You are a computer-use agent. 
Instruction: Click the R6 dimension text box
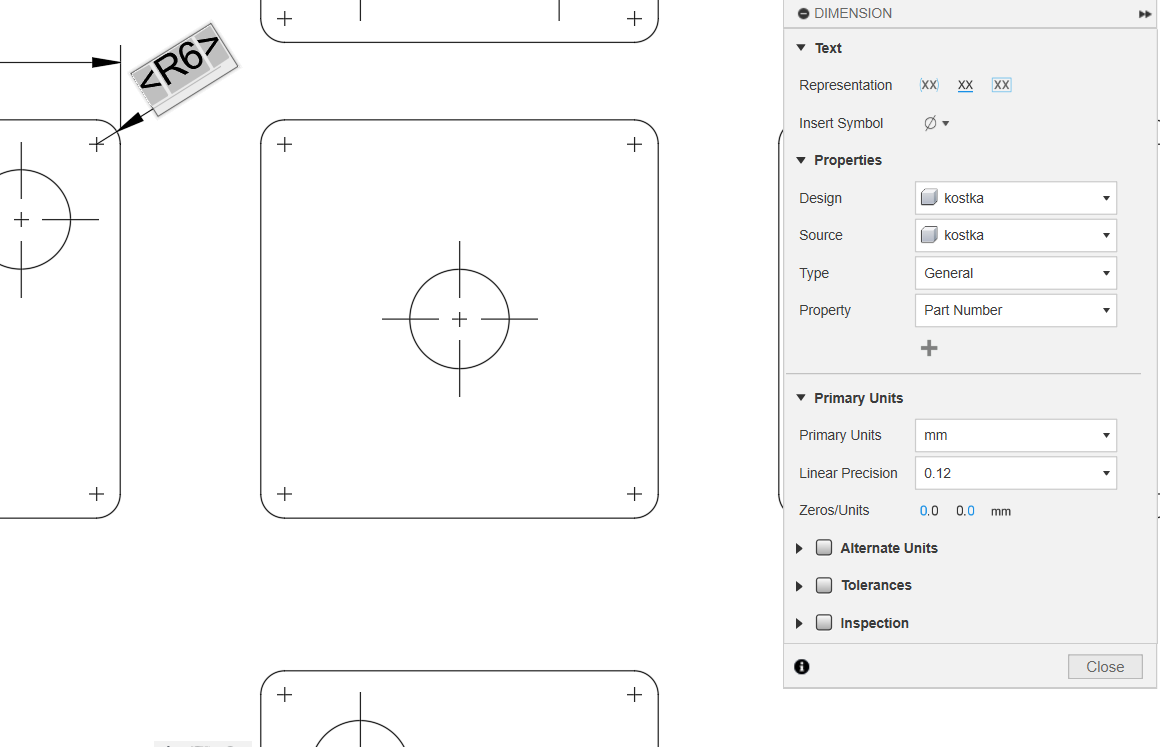tap(182, 68)
